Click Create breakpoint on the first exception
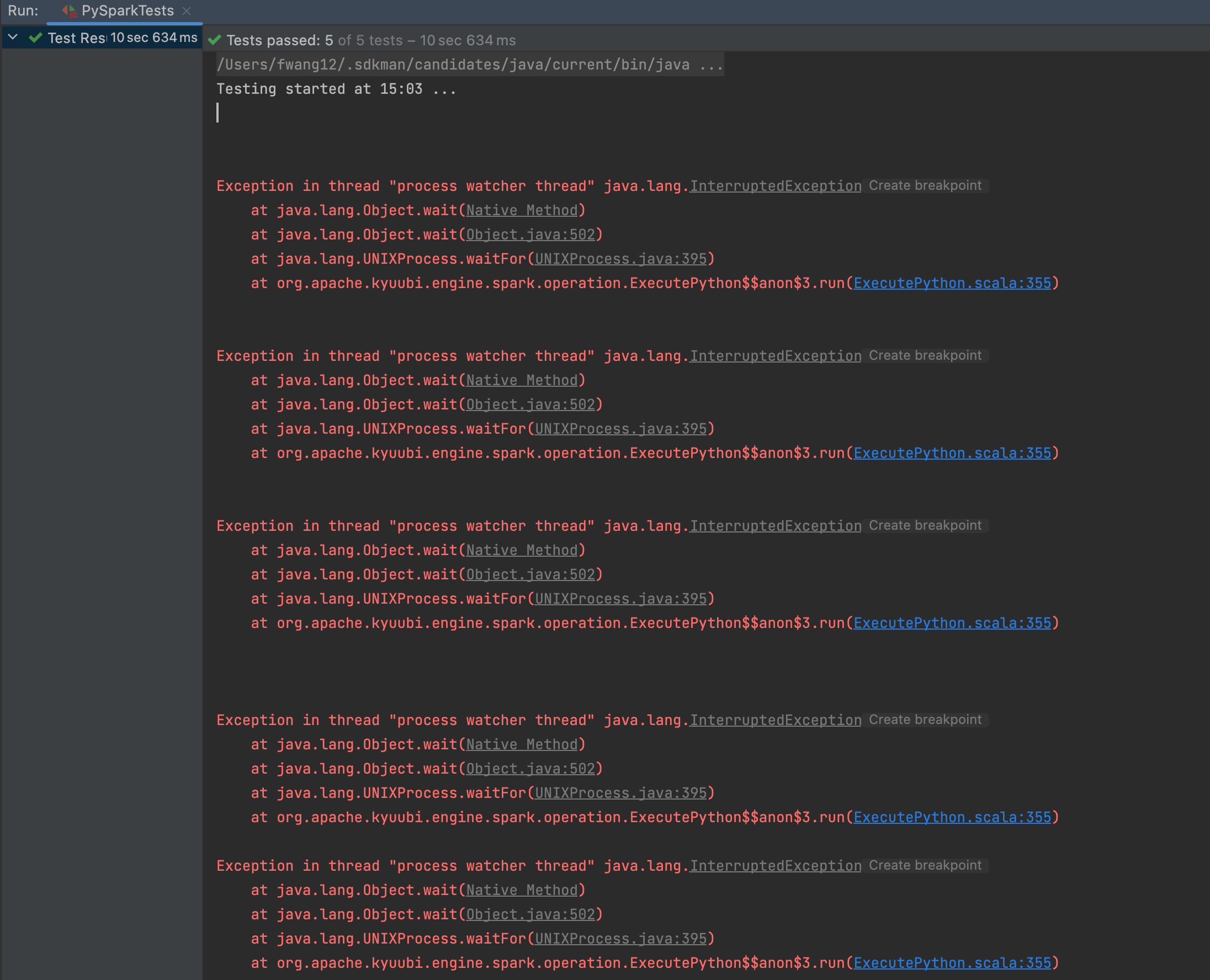 pos(925,186)
